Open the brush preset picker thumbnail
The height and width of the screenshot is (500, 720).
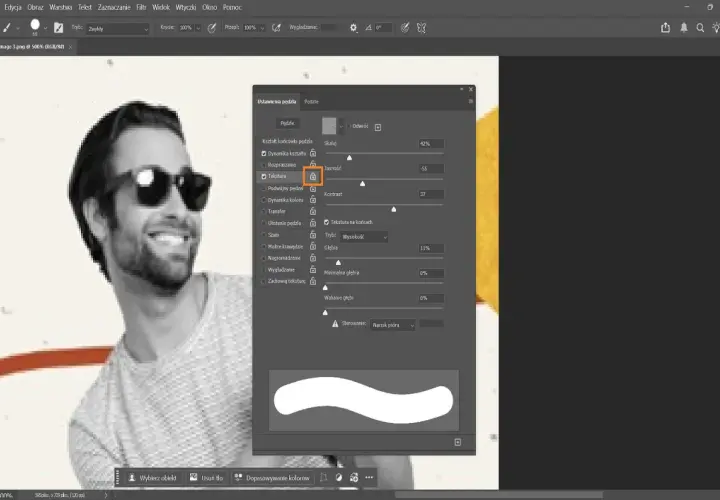pyautogui.click(x=35, y=25)
